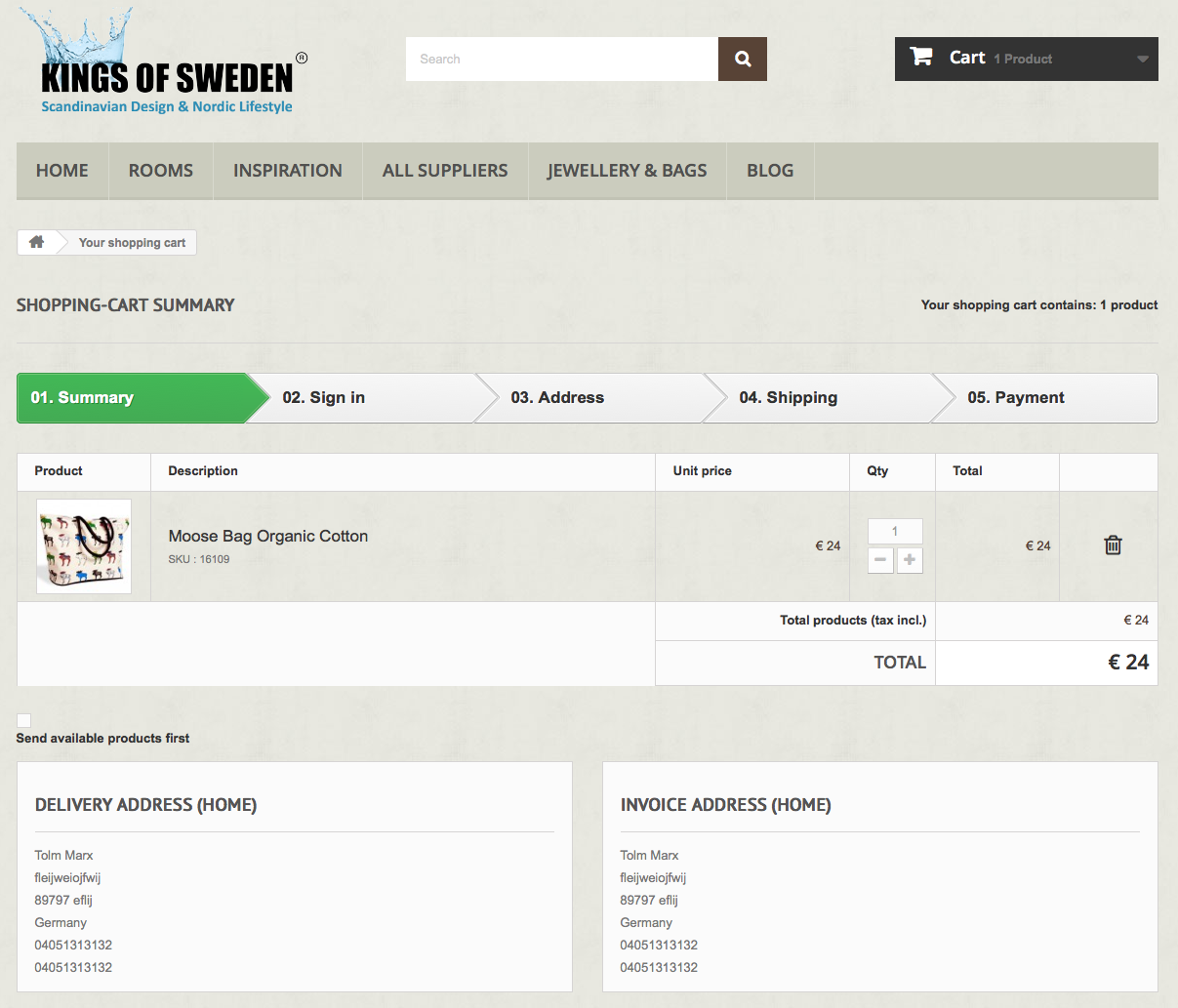Click Total products (tax incl.) label

[x=853, y=620]
